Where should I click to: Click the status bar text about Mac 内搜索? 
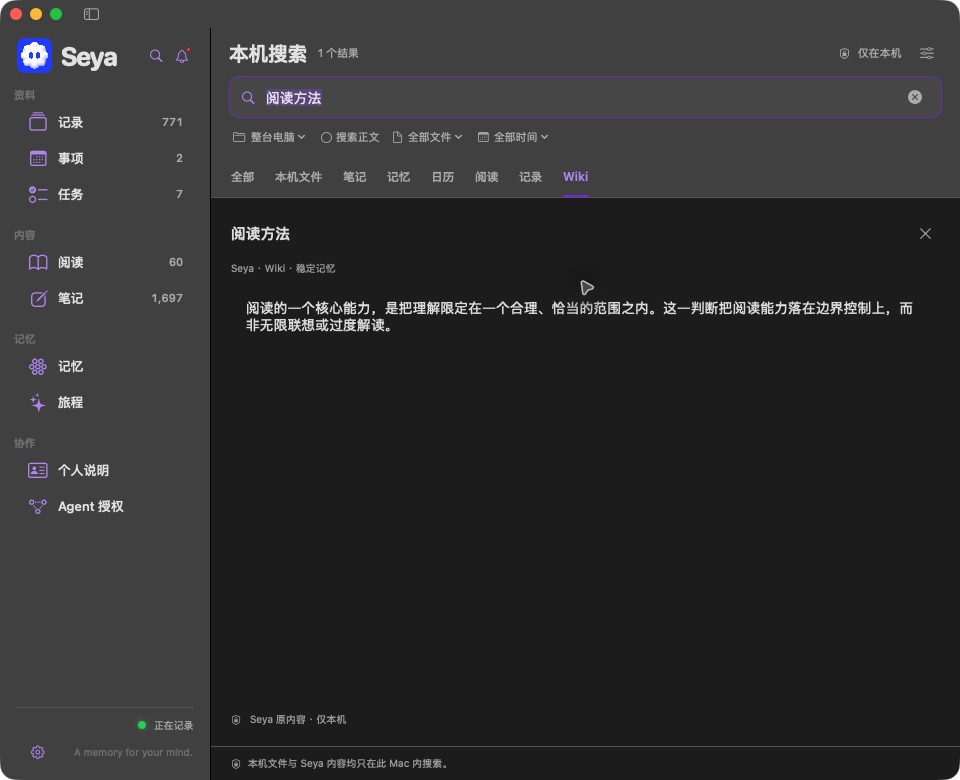[x=348, y=764]
